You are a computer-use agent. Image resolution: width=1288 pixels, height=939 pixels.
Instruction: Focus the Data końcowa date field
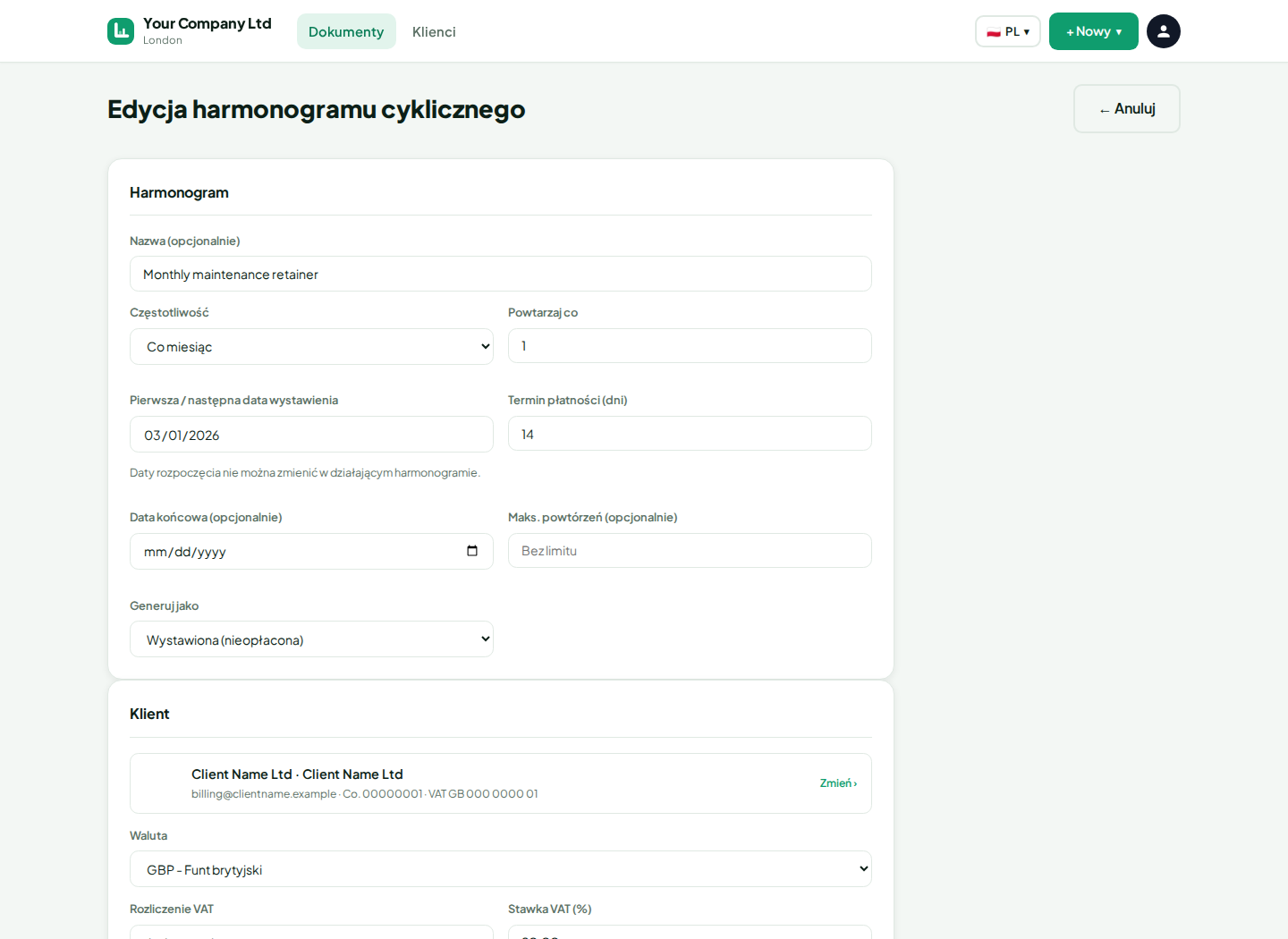point(311,551)
